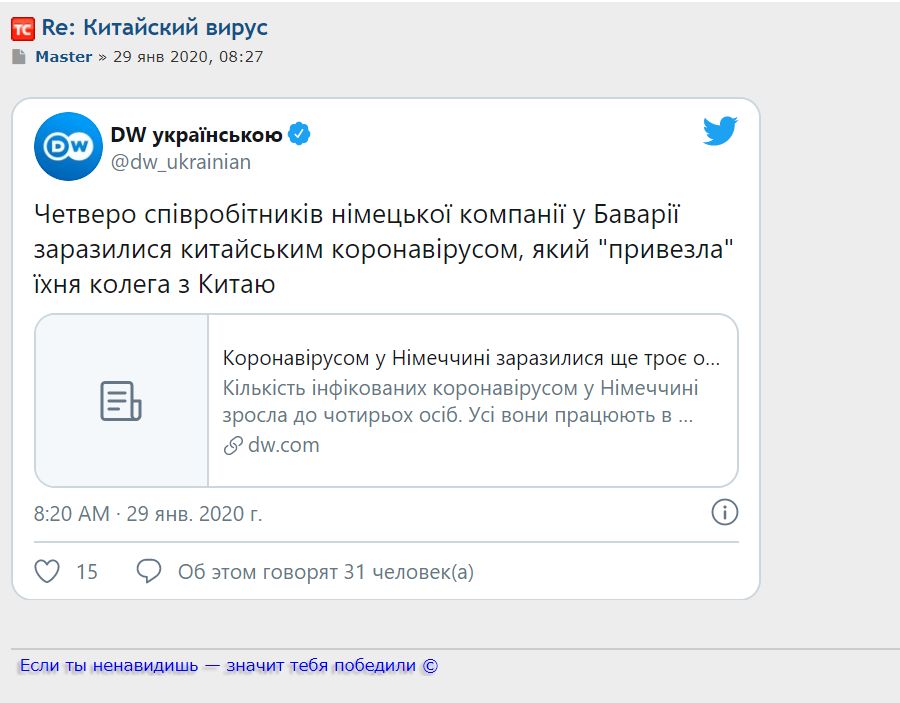
Task: Click the blue verified badge
Action: (299, 135)
